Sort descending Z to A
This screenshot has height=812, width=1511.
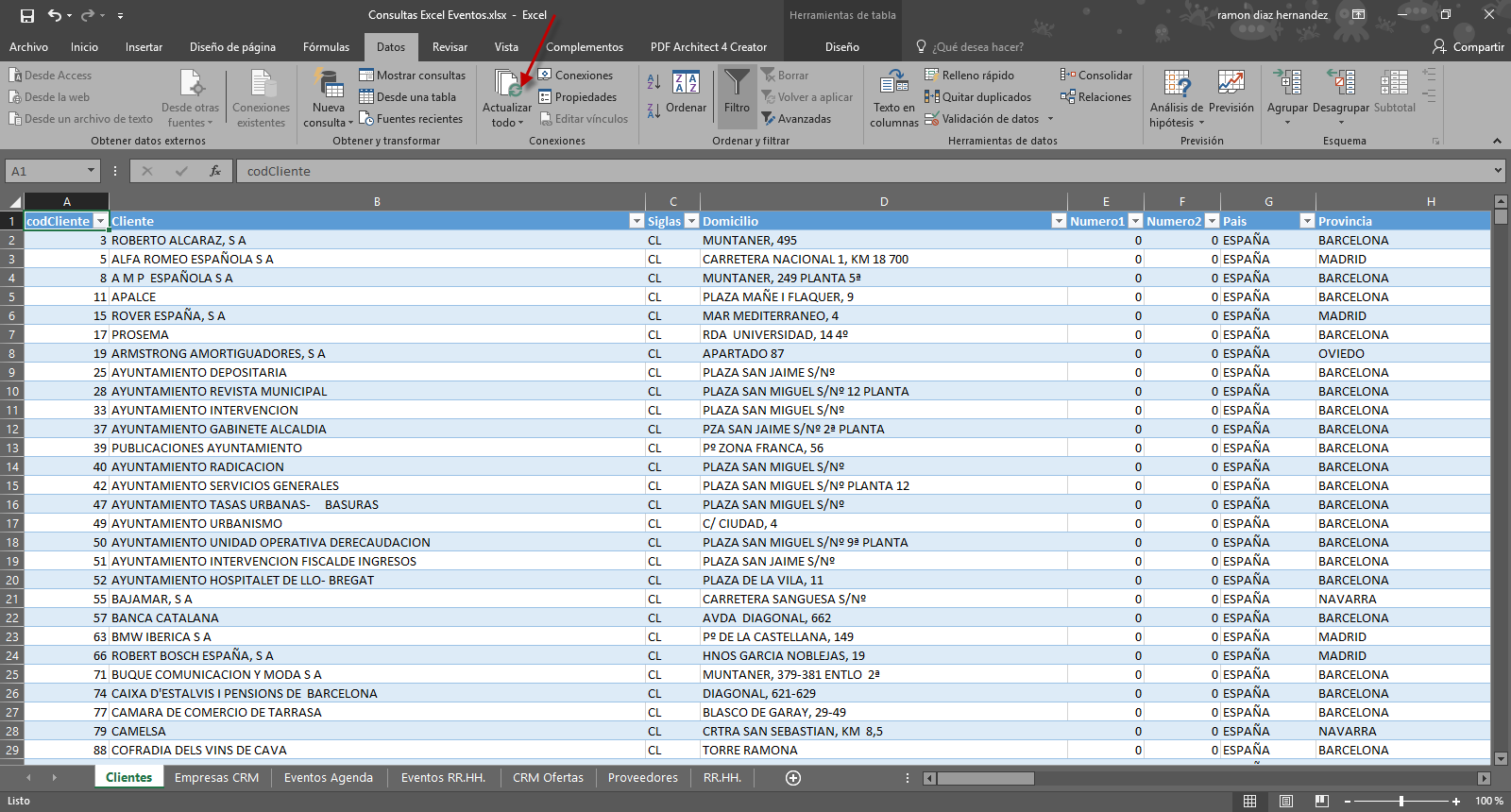pyautogui.click(x=654, y=111)
